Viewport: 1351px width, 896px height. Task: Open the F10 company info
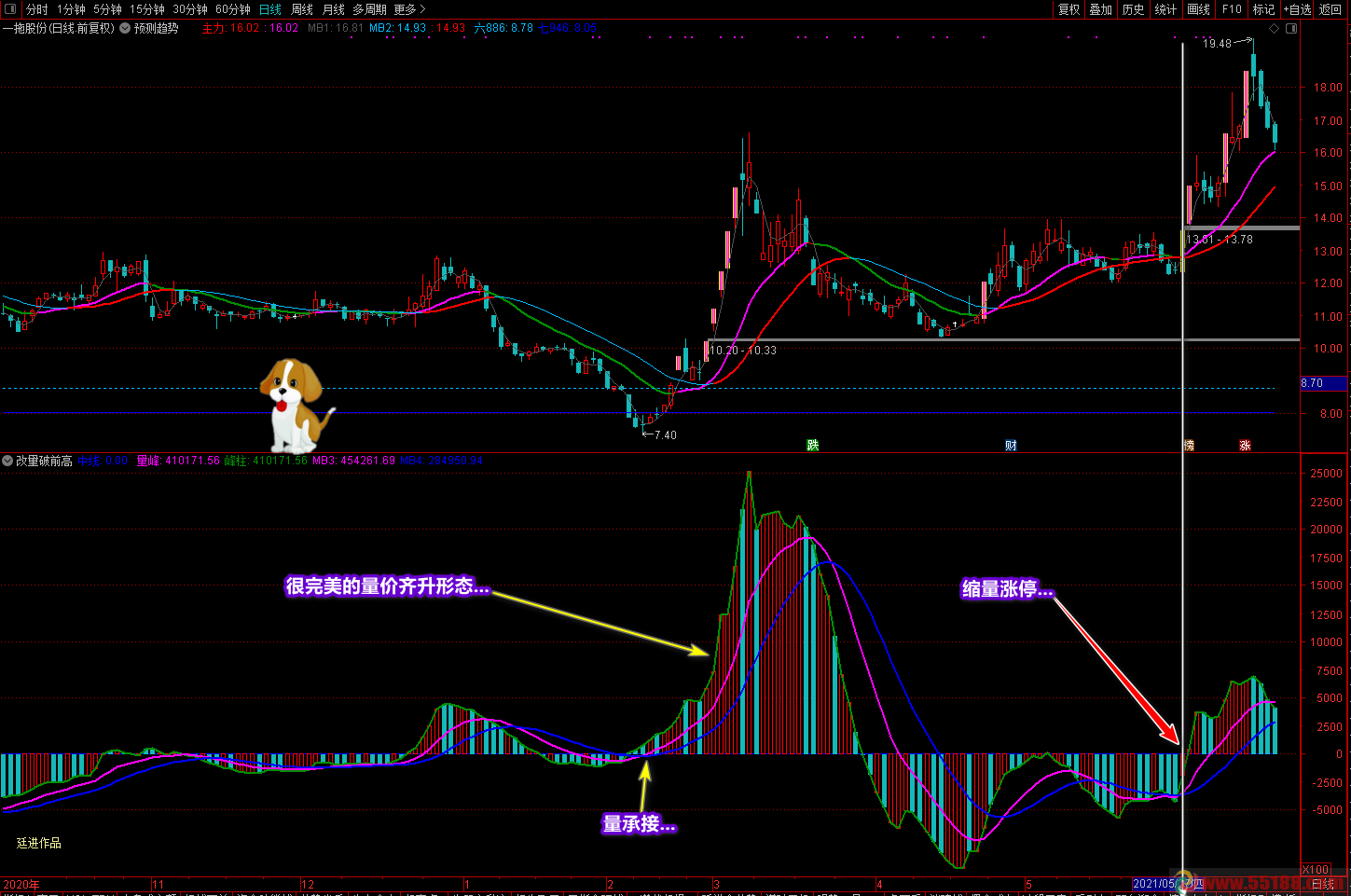[1232, 9]
